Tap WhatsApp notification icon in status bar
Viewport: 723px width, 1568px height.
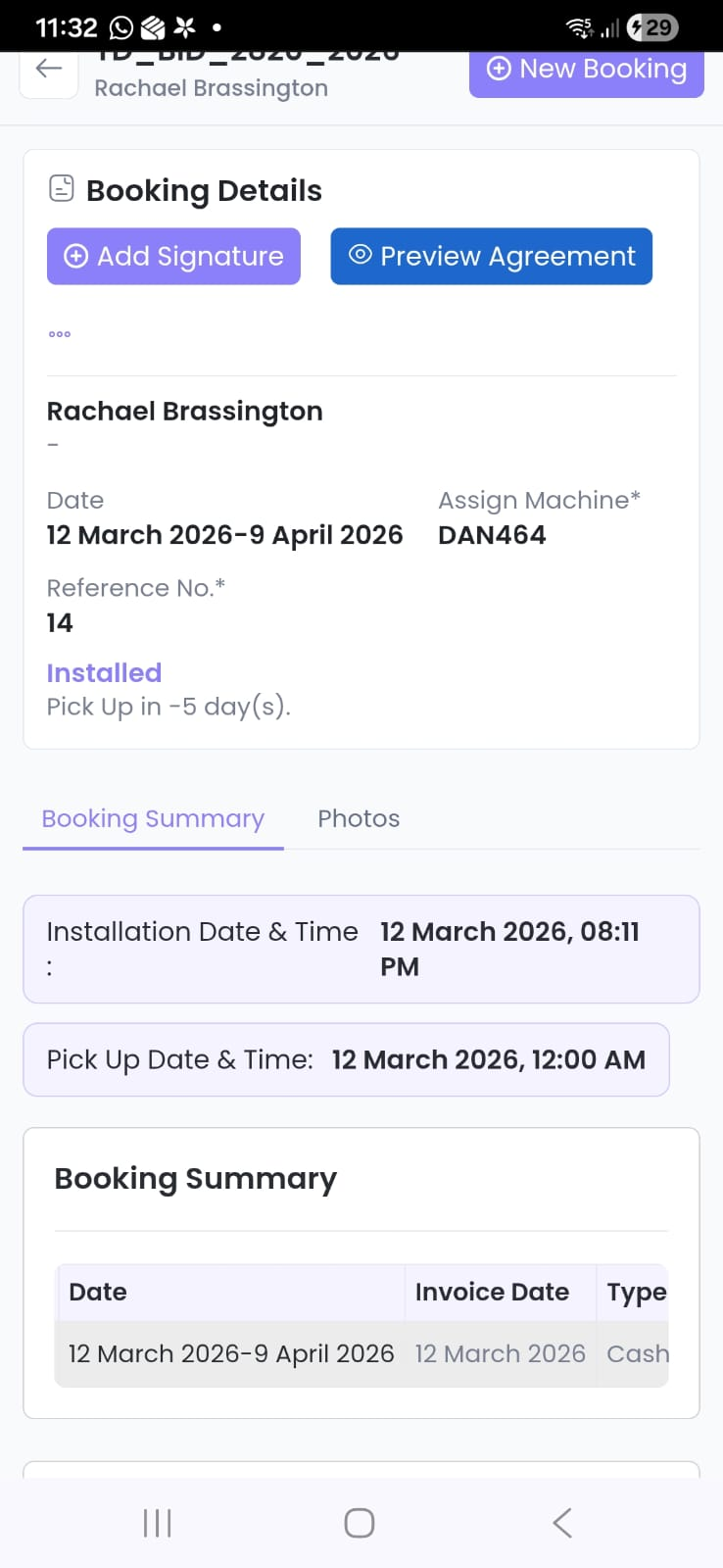[121, 27]
